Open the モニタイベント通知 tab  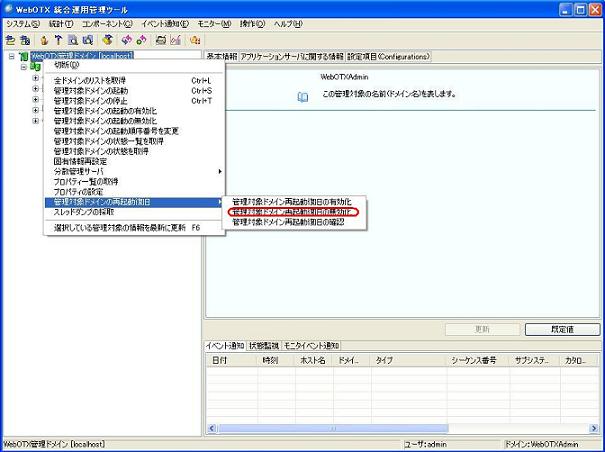point(313,345)
